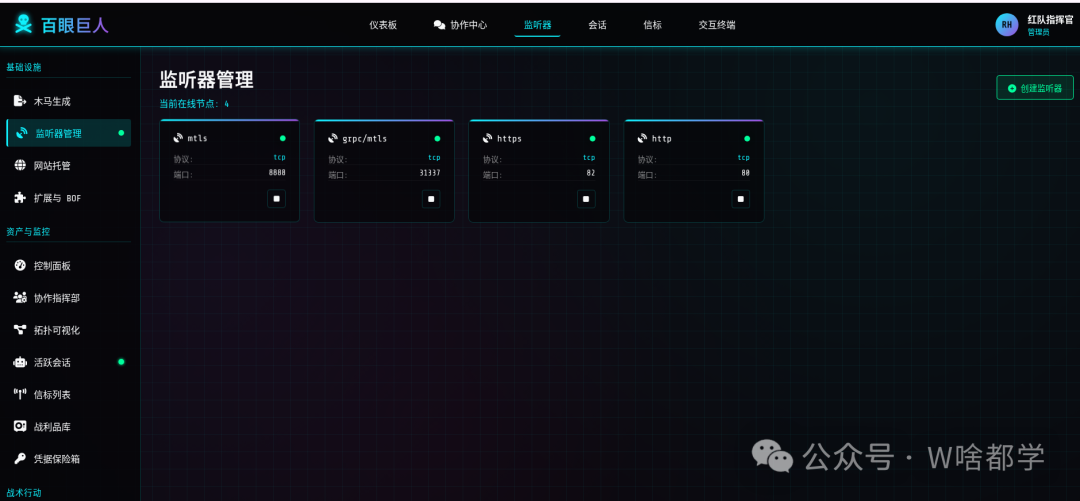The width and height of the screenshot is (1080, 501).
Task: Click the 百眼巨人 brand title
Action: coord(74,25)
